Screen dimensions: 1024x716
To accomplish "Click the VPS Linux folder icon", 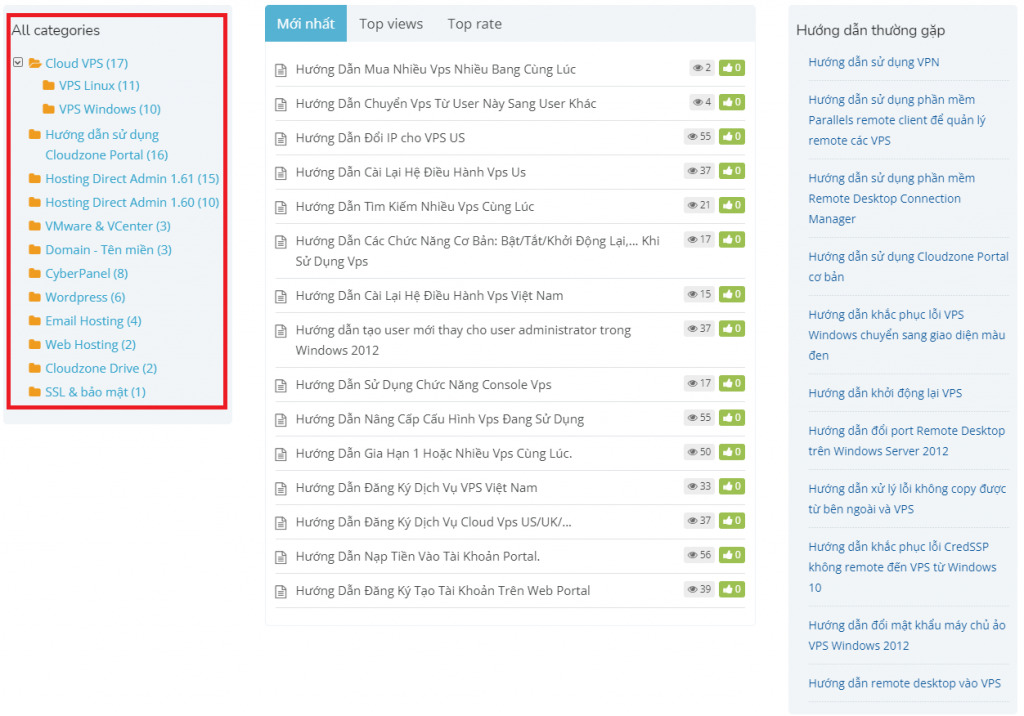I will pos(48,86).
